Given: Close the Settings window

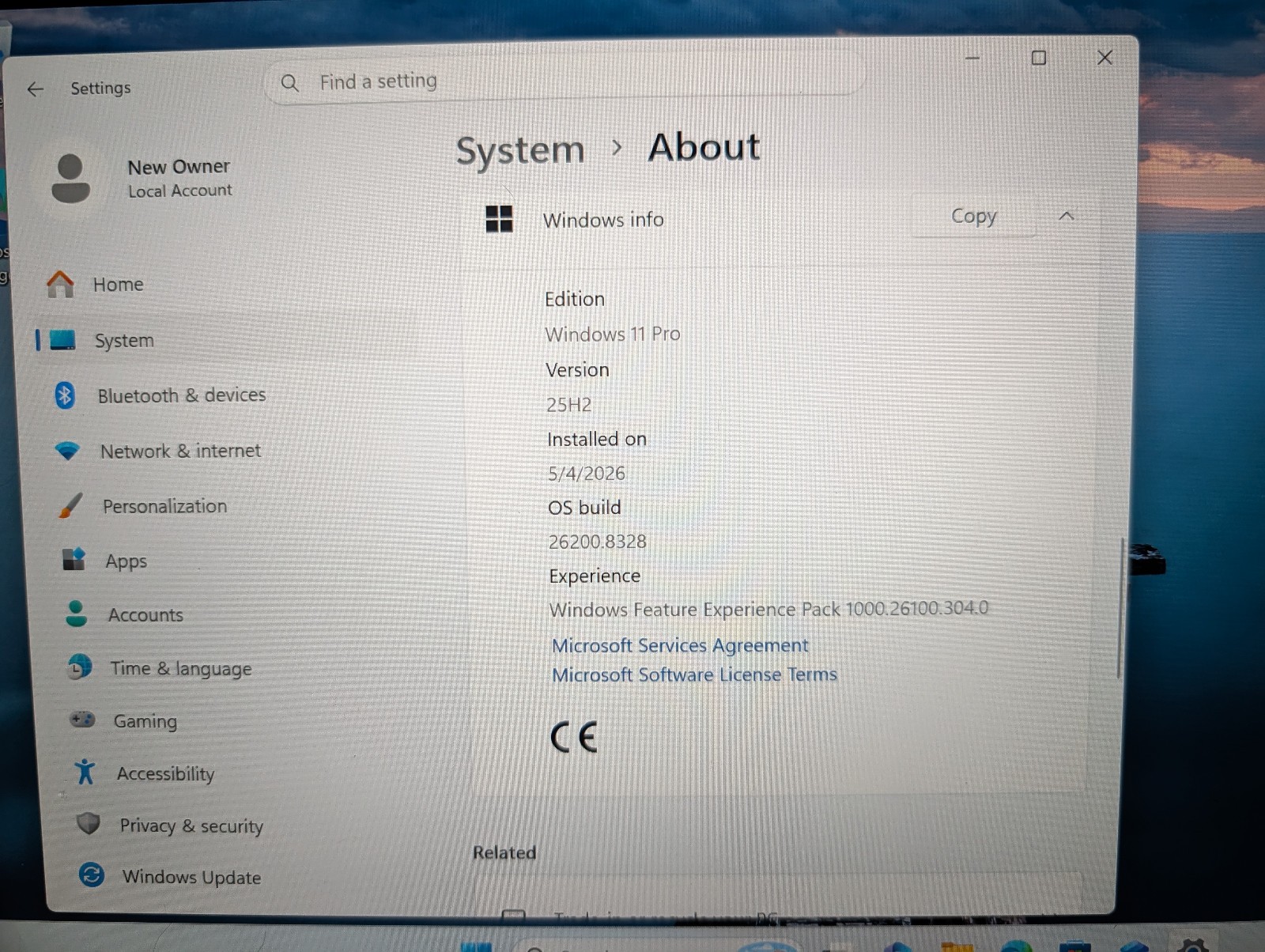Looking at the screenshot, I should coord(1105,58).
